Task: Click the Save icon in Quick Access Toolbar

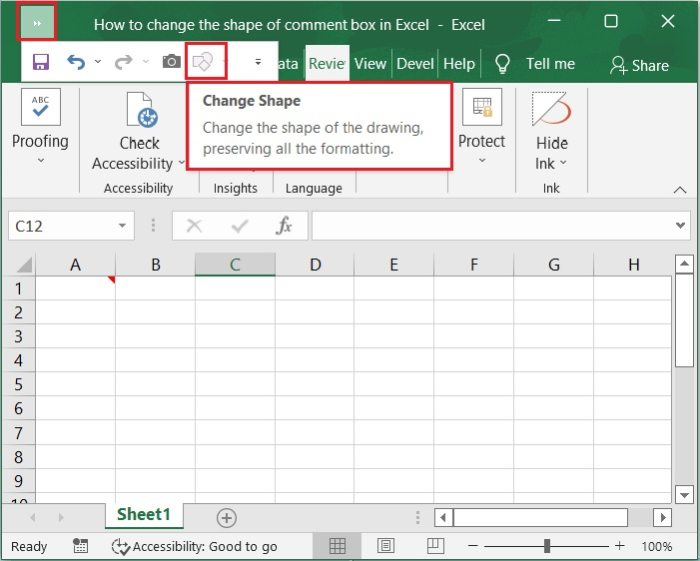Action: tap(41, 62)
